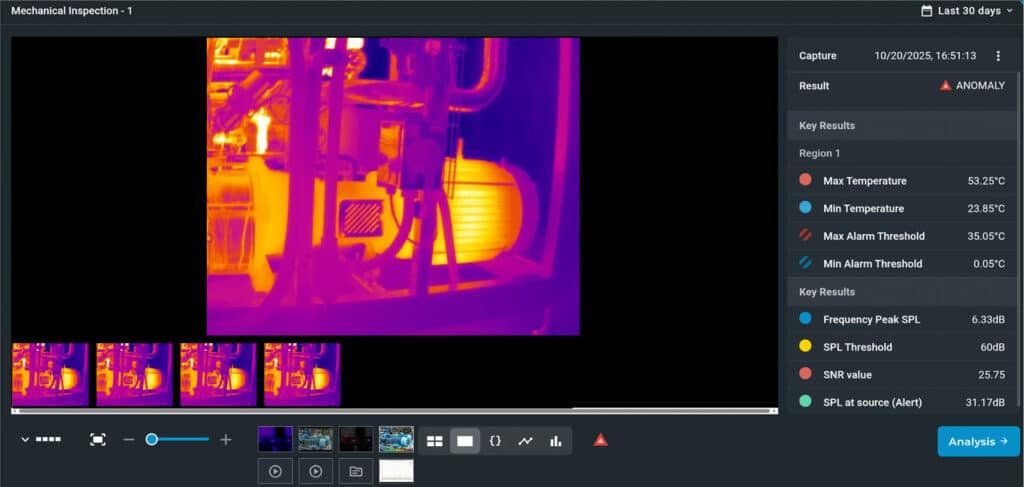
Task: Select the last thermal thumbnail in filmstrip
Action: click(302, 374)
